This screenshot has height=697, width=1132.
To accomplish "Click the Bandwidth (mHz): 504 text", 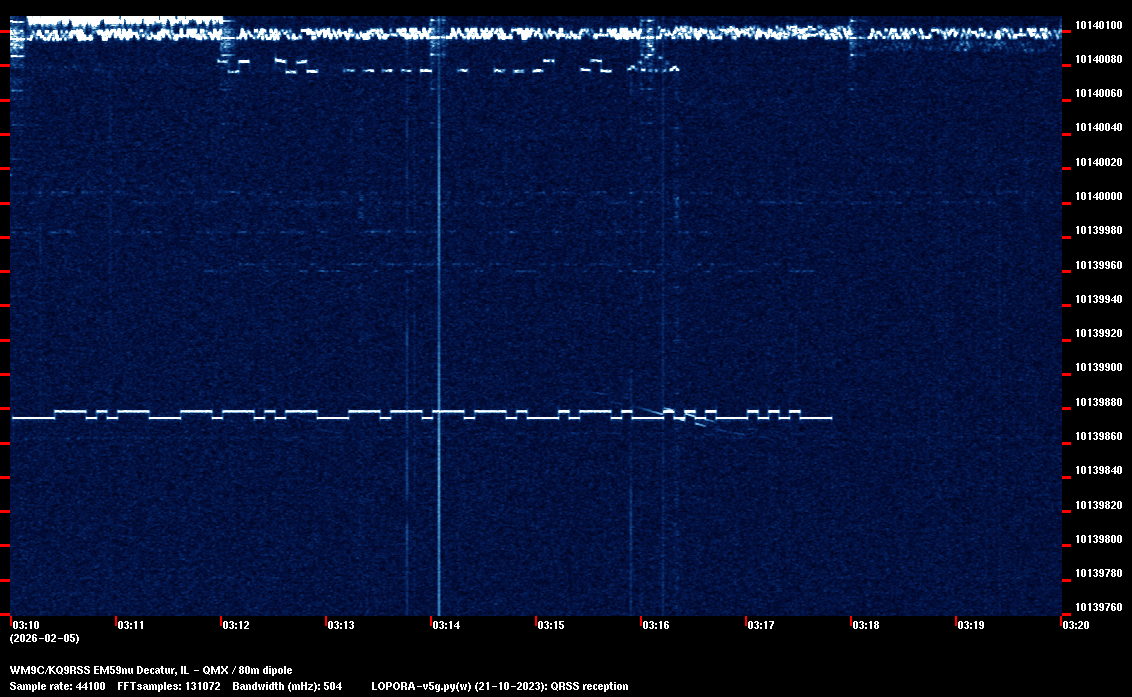I will coord(287,686).
